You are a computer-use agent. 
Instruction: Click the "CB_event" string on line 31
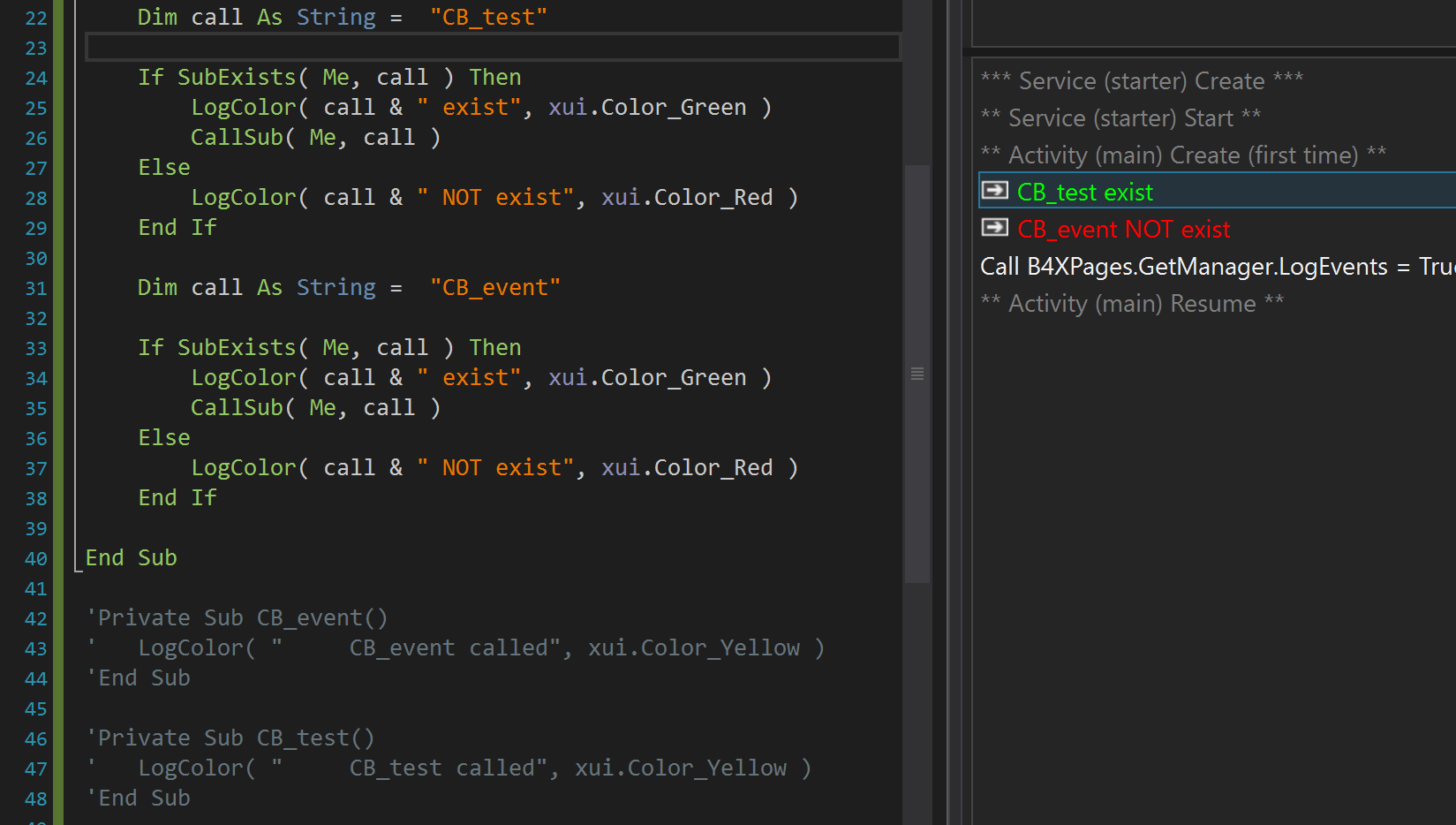tap(494, 287)
